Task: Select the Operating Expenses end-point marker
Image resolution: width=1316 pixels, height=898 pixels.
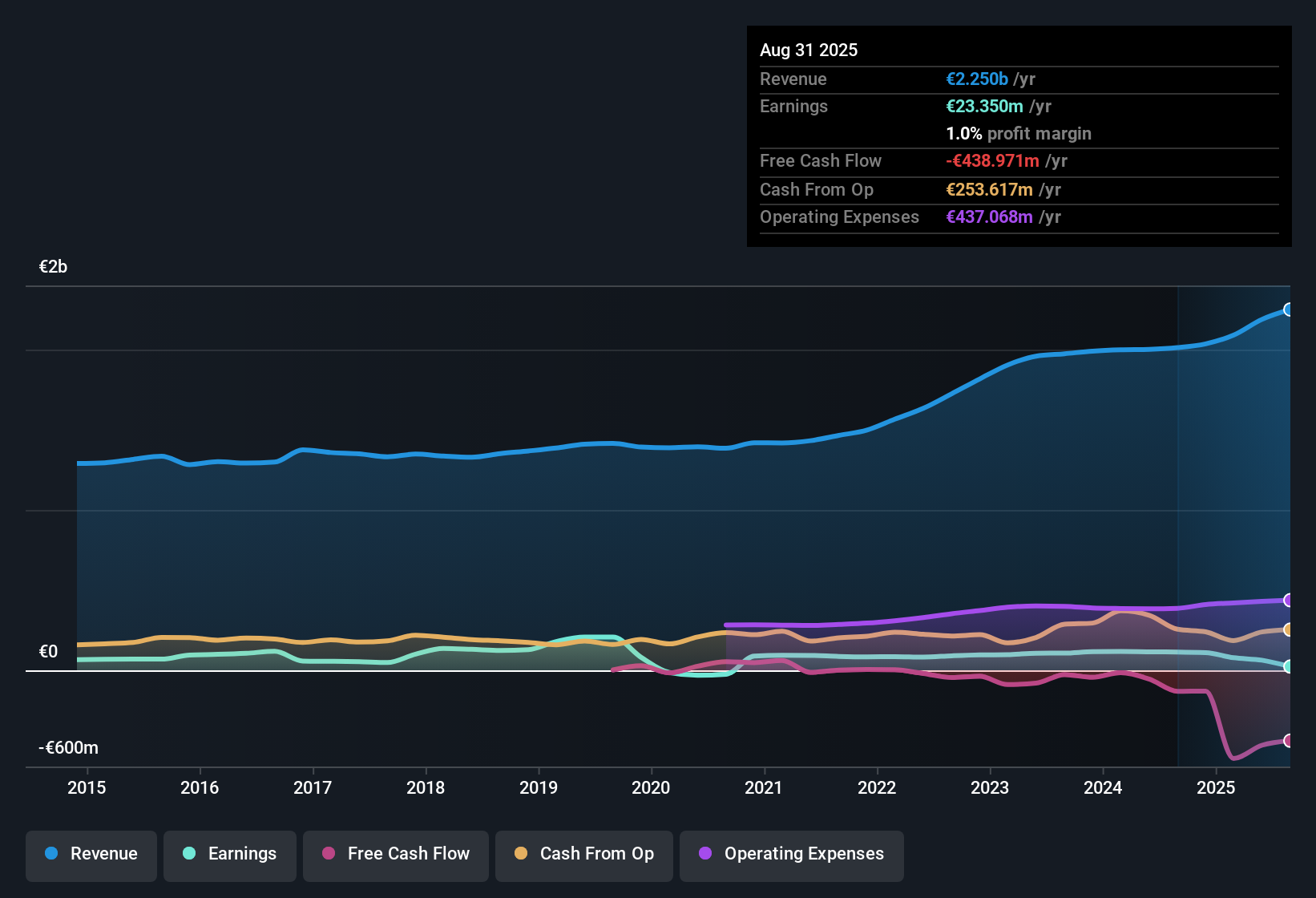Action: tap(1289, 600)
